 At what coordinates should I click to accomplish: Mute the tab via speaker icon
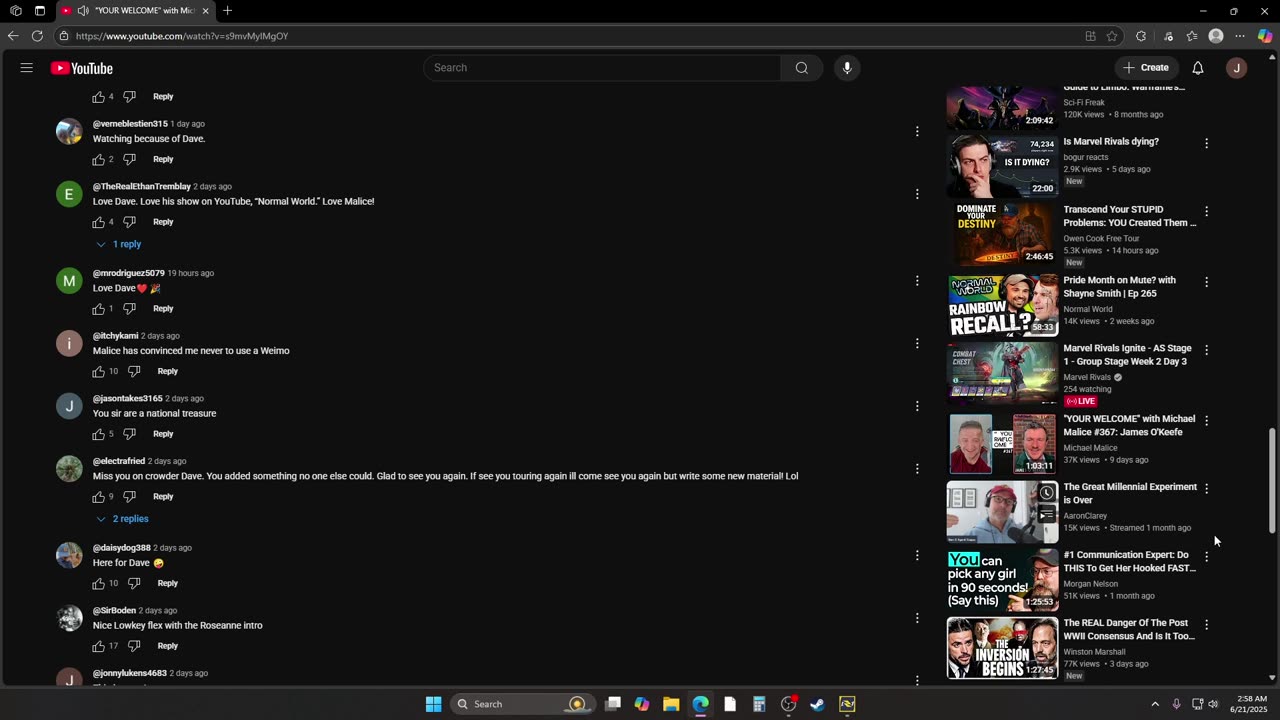(83, 11)
